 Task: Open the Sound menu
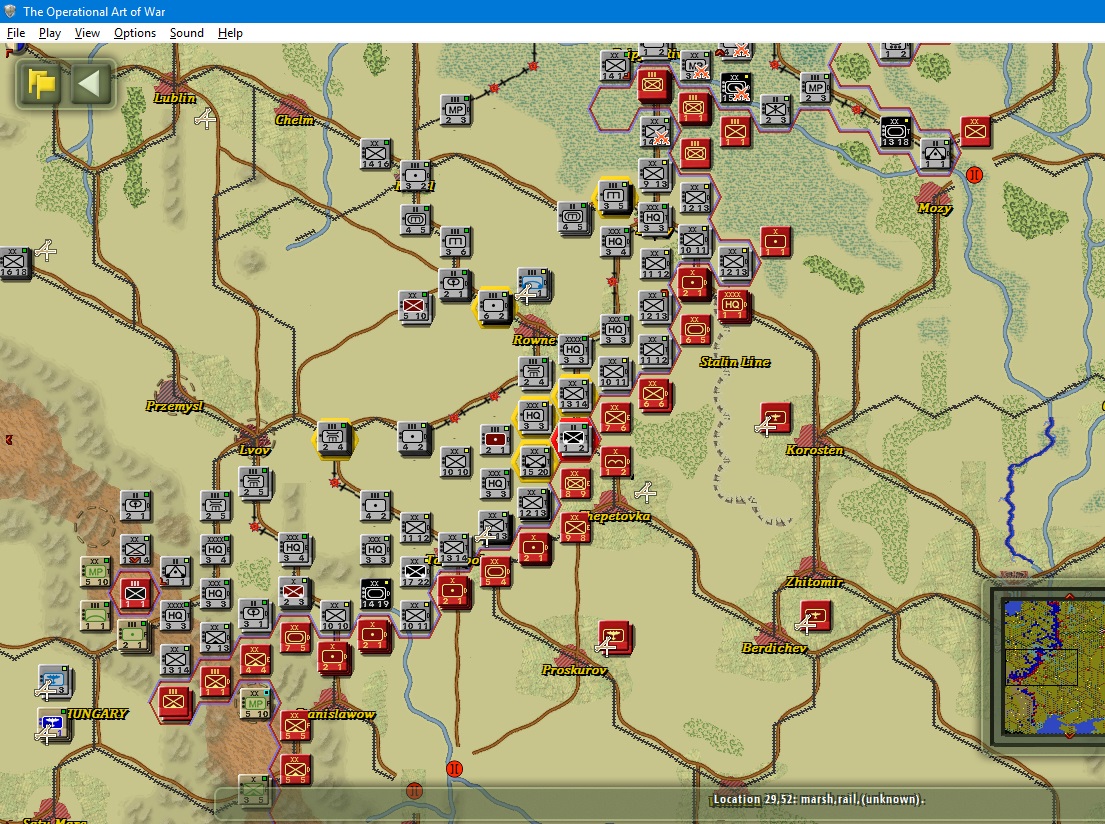[x=187, y=32]
